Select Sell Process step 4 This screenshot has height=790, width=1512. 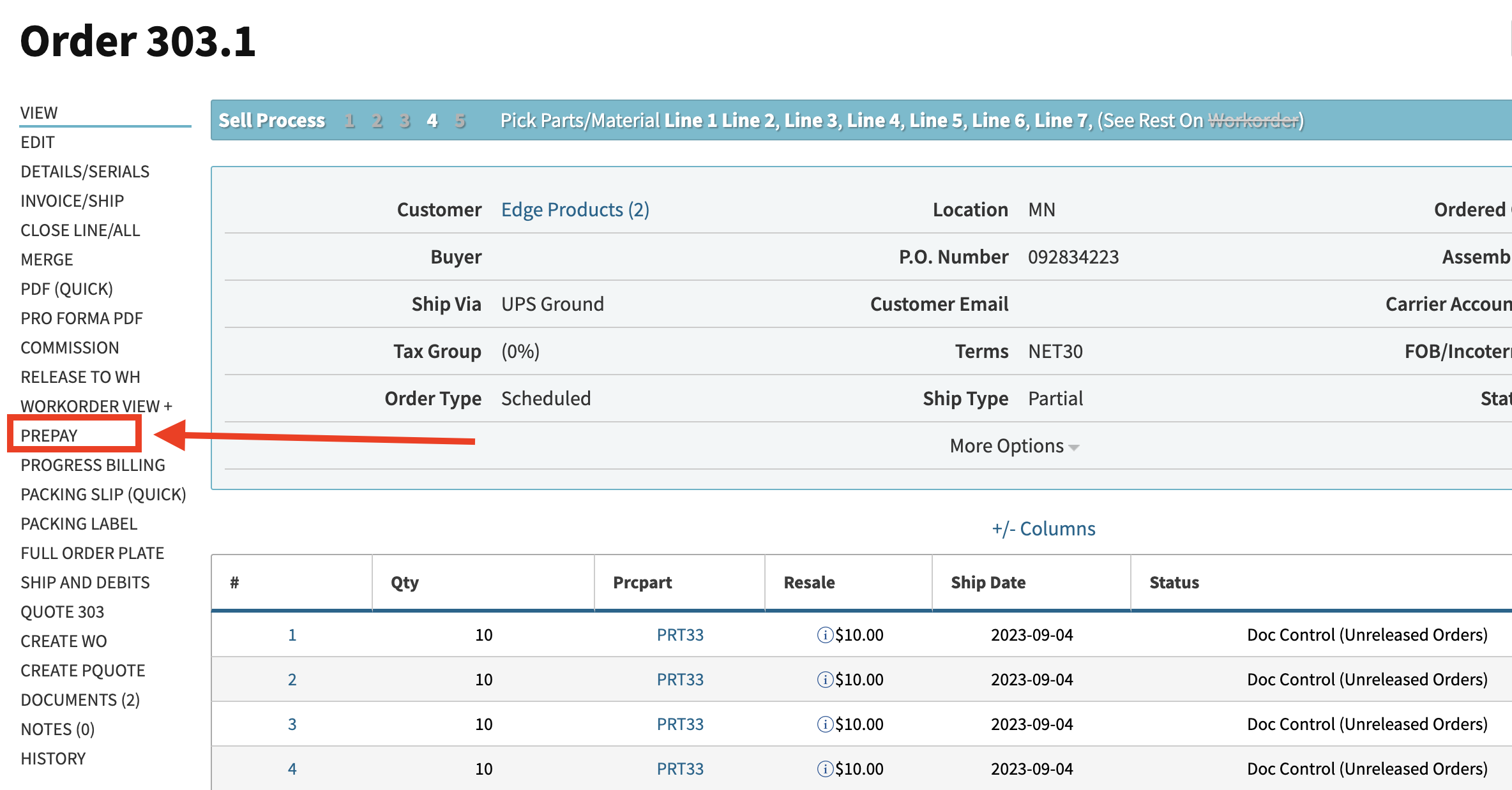[432, 121]
